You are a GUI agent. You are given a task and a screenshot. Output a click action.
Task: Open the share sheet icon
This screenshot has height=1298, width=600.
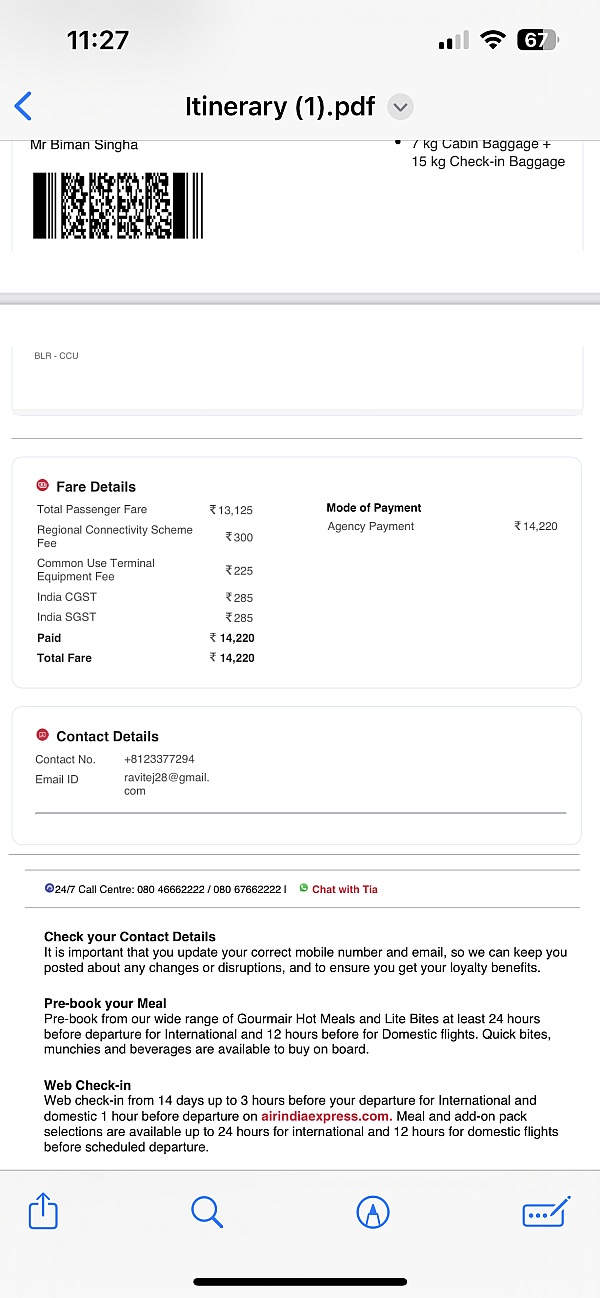43,1212
